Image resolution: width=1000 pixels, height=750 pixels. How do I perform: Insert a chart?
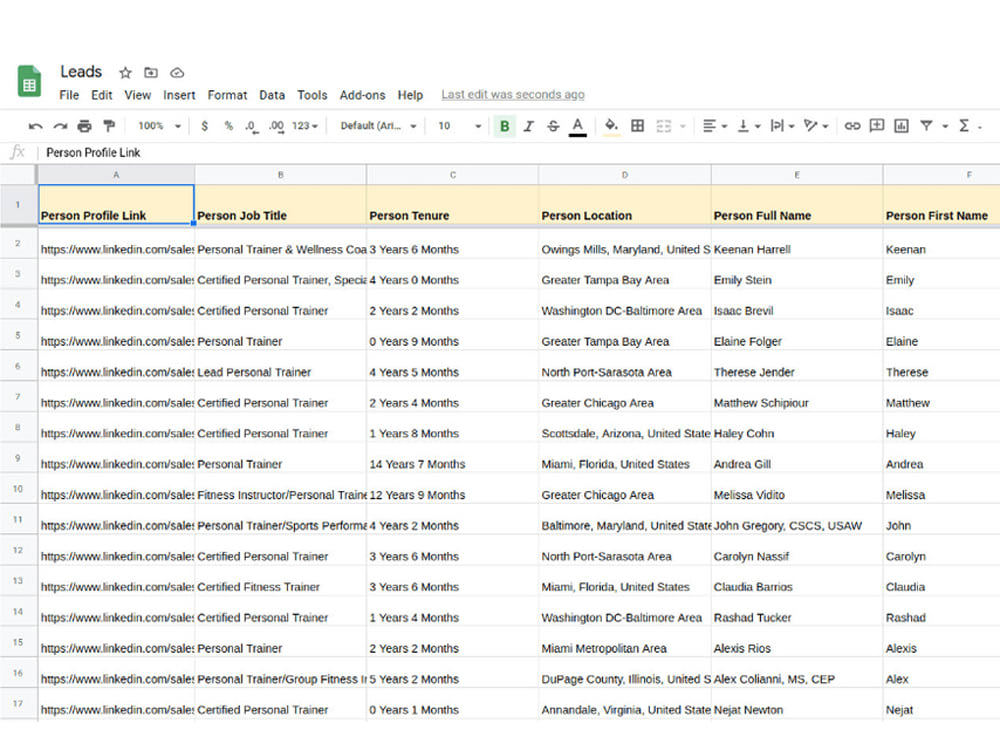[x=901, y=126]
